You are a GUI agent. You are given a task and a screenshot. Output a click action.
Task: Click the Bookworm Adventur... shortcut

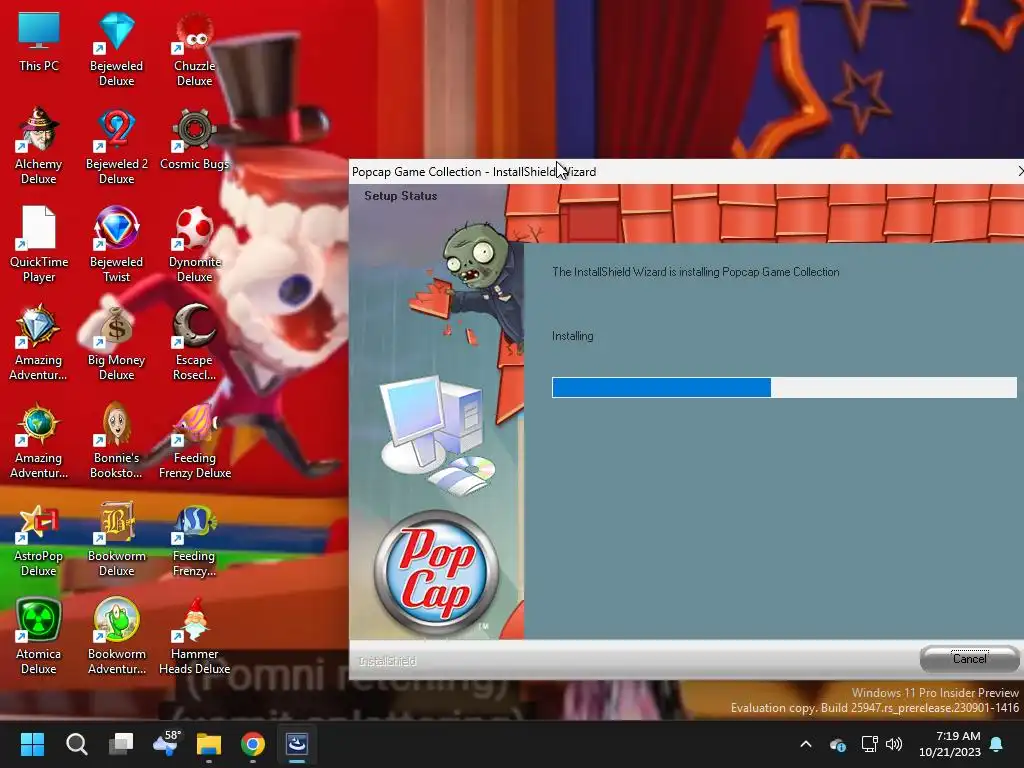[116, 637]
